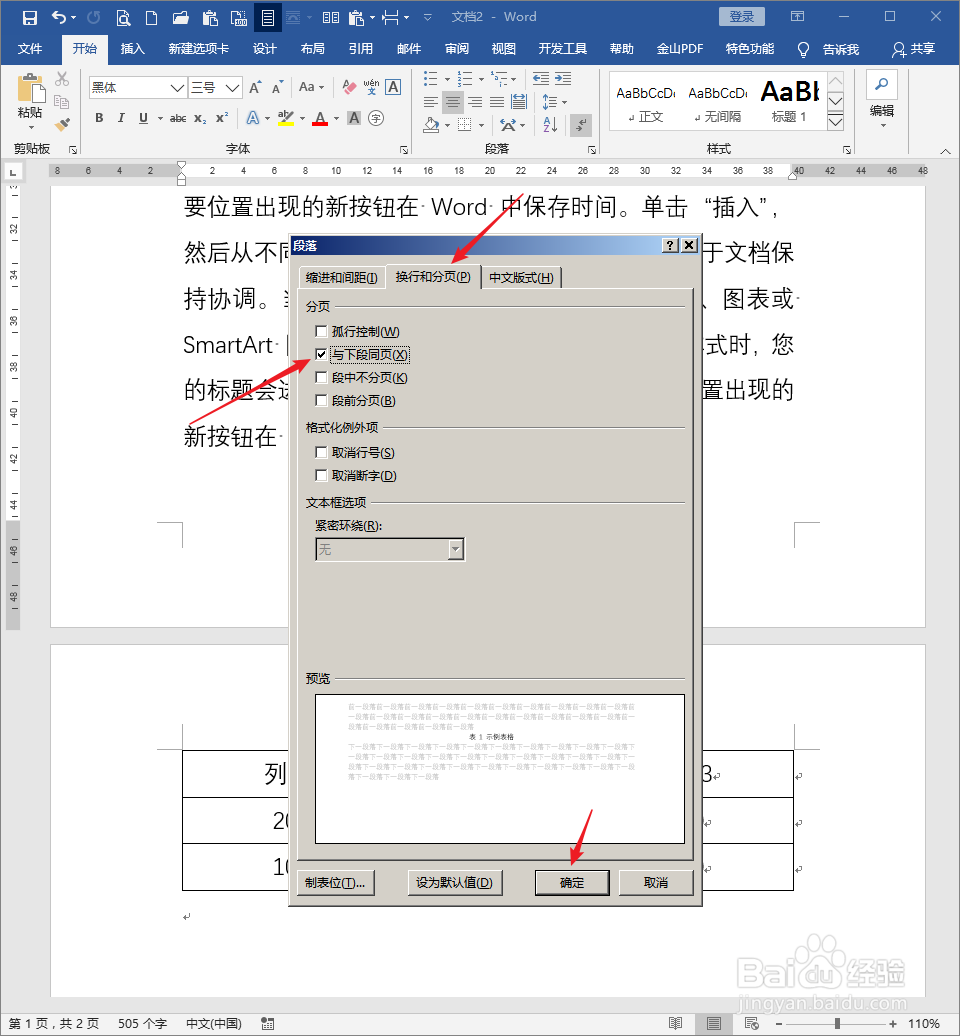
Task: Click the Open folder icon in quick access toolbar
Action: tap(180, 18)
